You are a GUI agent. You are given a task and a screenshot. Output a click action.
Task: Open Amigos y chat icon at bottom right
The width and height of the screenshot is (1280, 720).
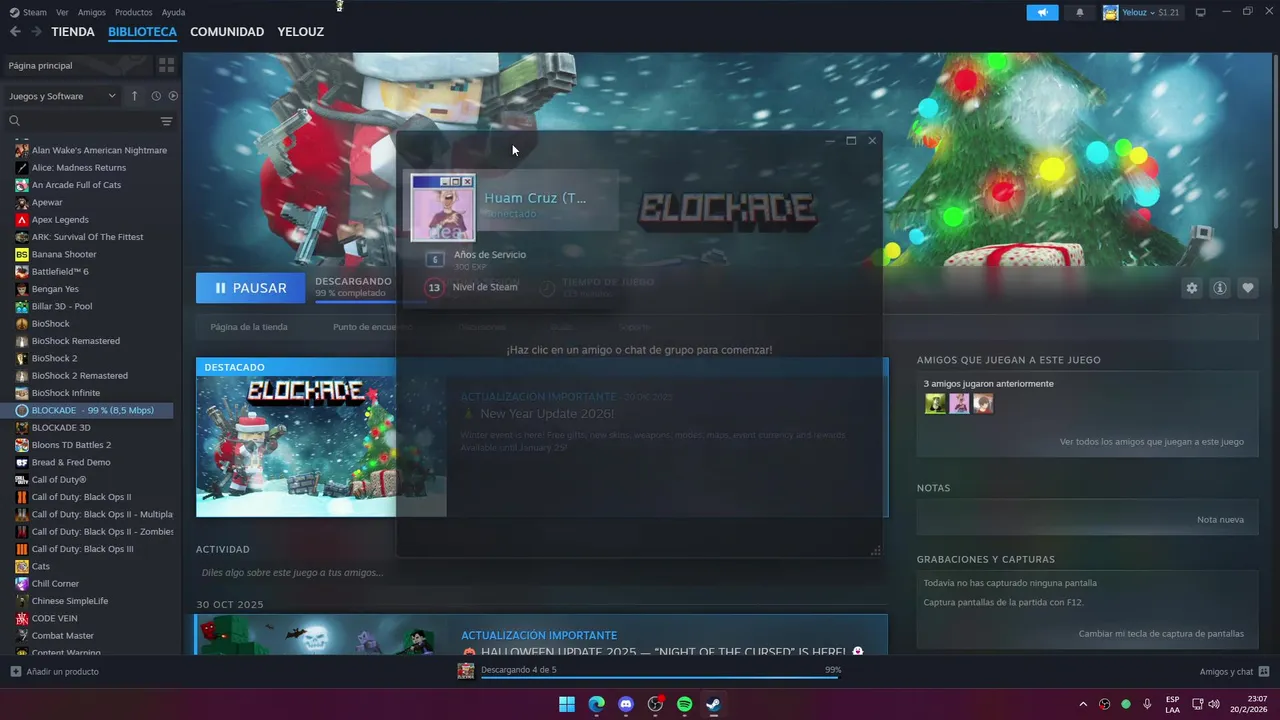coord(1264,672)
